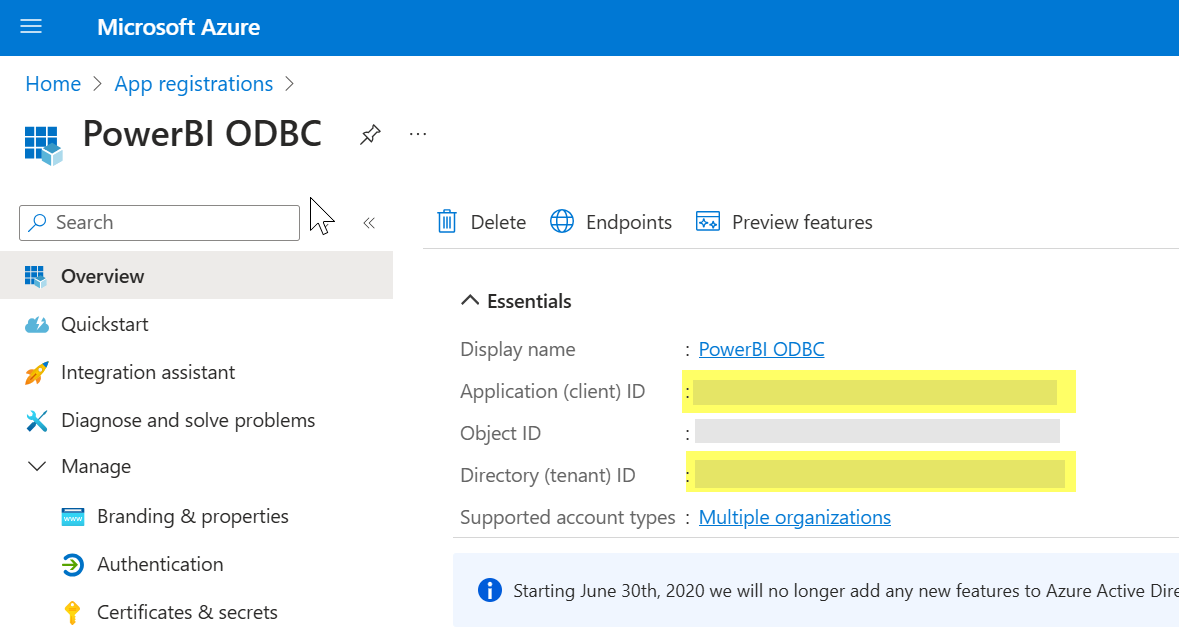
Task: Click the Supported account types label
Action: coord(568,517)
